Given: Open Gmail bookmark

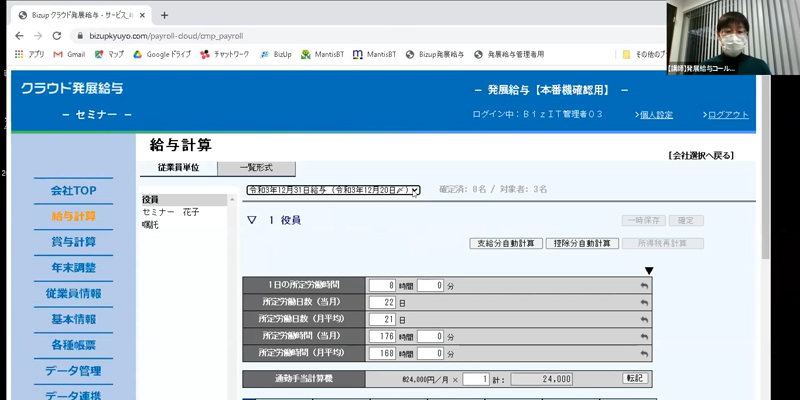Looking at the screenshot, I should [x=69, y=54].
